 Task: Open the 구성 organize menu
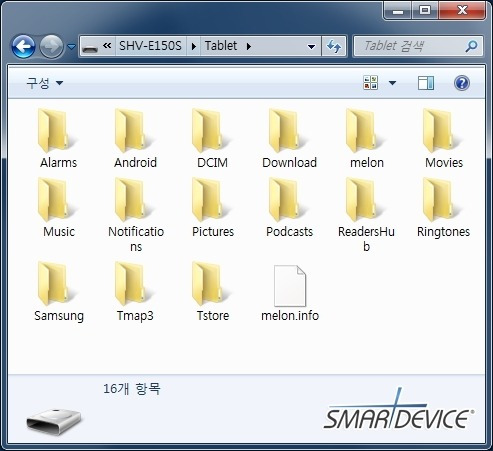(x=44, y=83)
